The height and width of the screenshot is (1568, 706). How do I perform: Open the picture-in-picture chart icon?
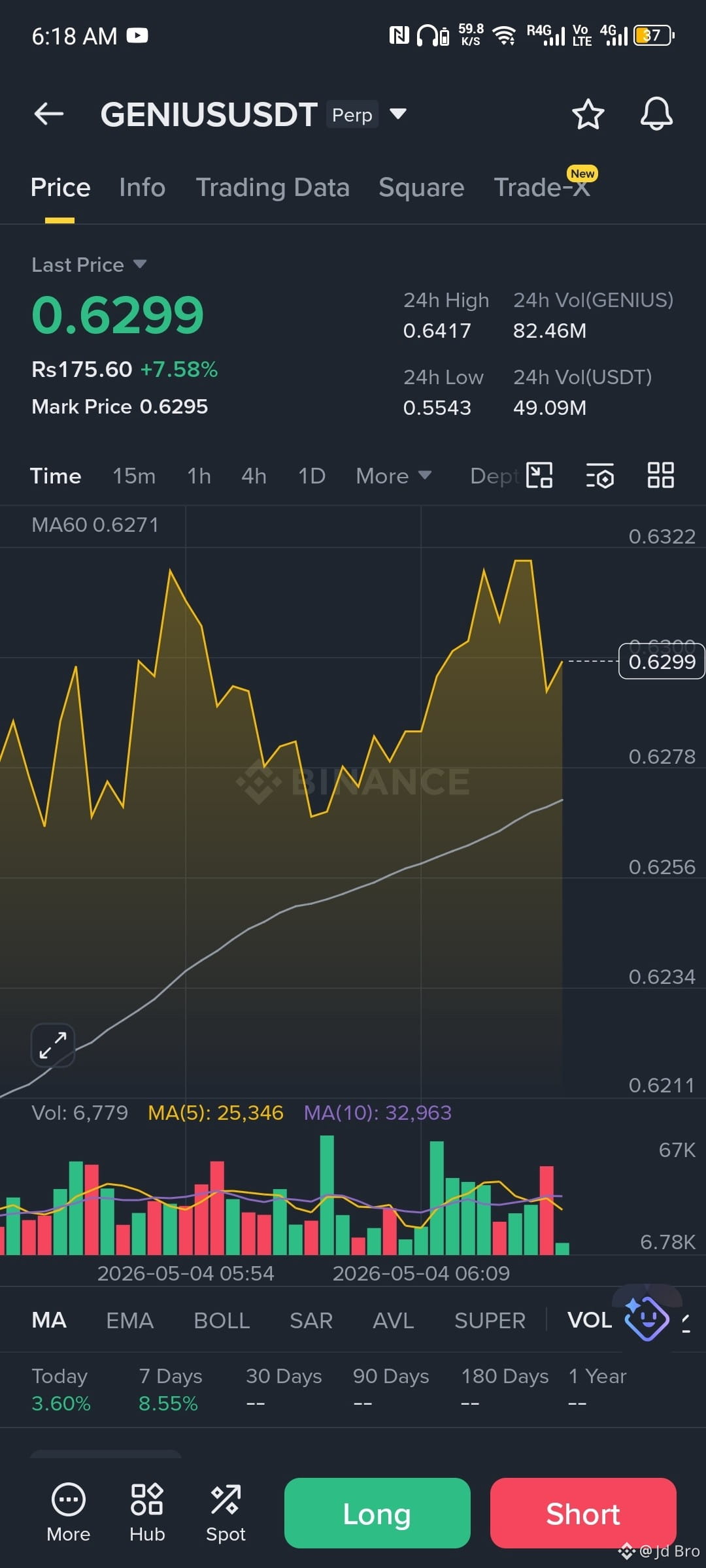click(x=540, y=475)
